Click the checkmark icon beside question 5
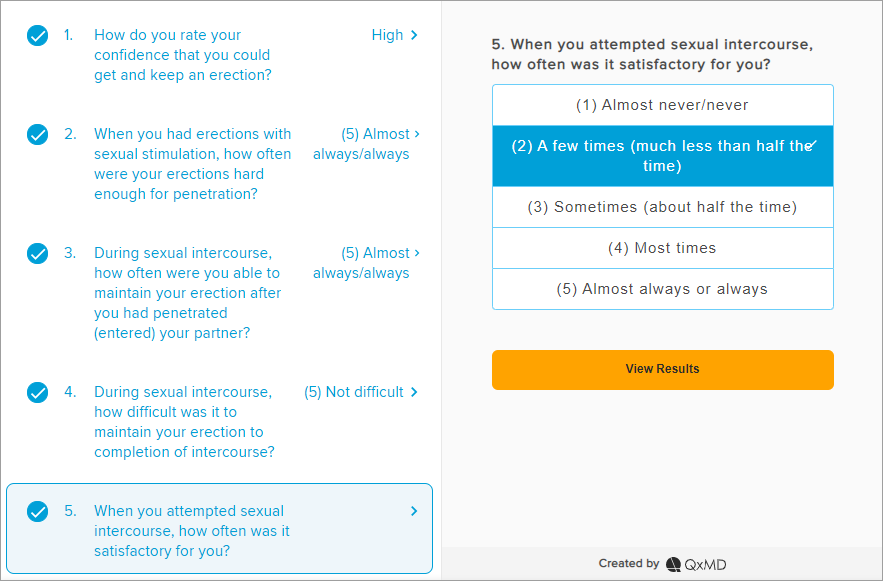 [x=37, y=512]
